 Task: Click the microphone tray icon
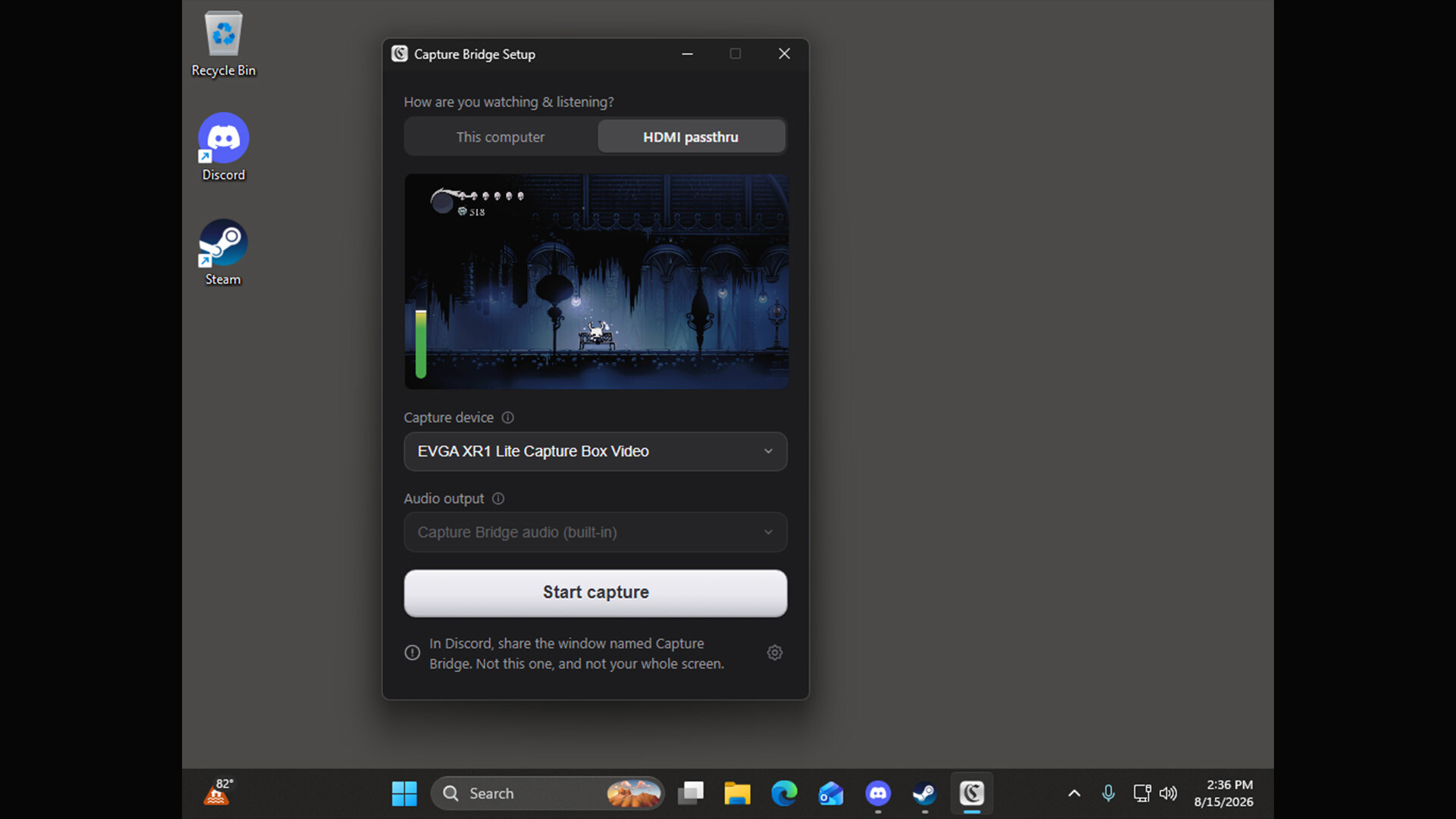1108,793
